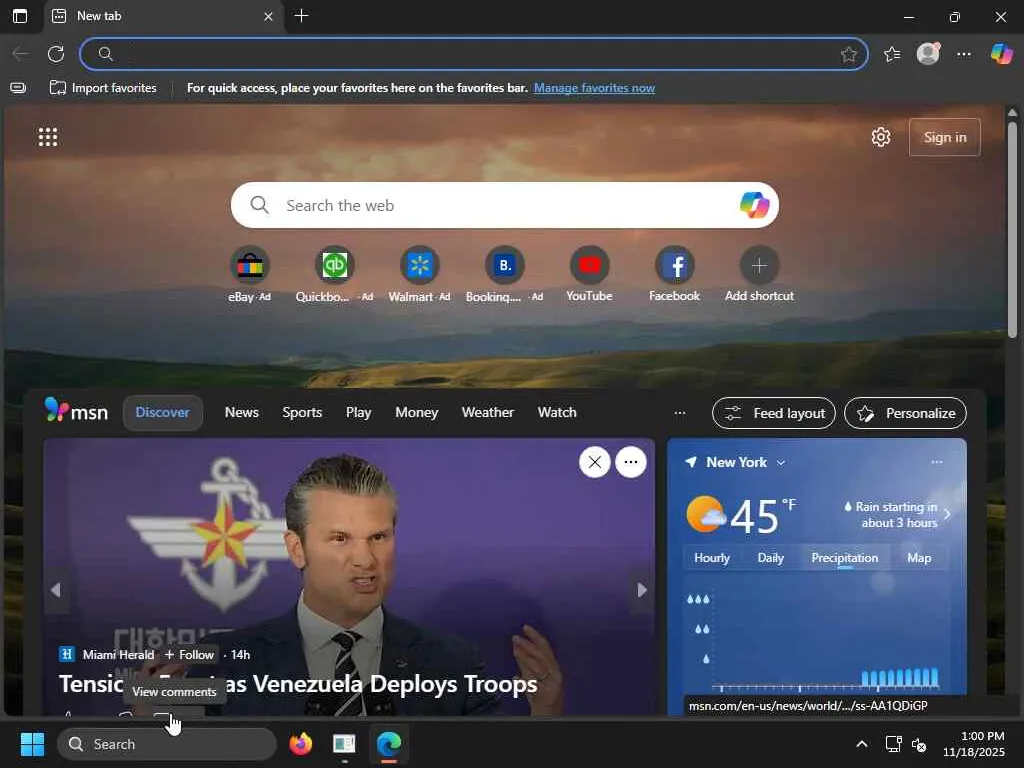Toggle the favorites bar icon at left
The image size is (1024, 768).
coord(18,88)
